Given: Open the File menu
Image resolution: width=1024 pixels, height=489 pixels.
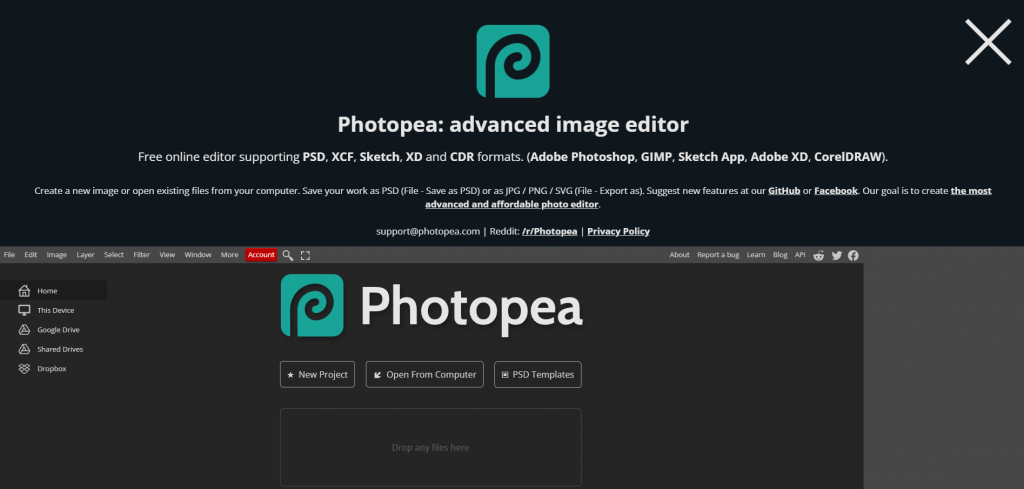Looking at the screenshot, I should [9, 255].
